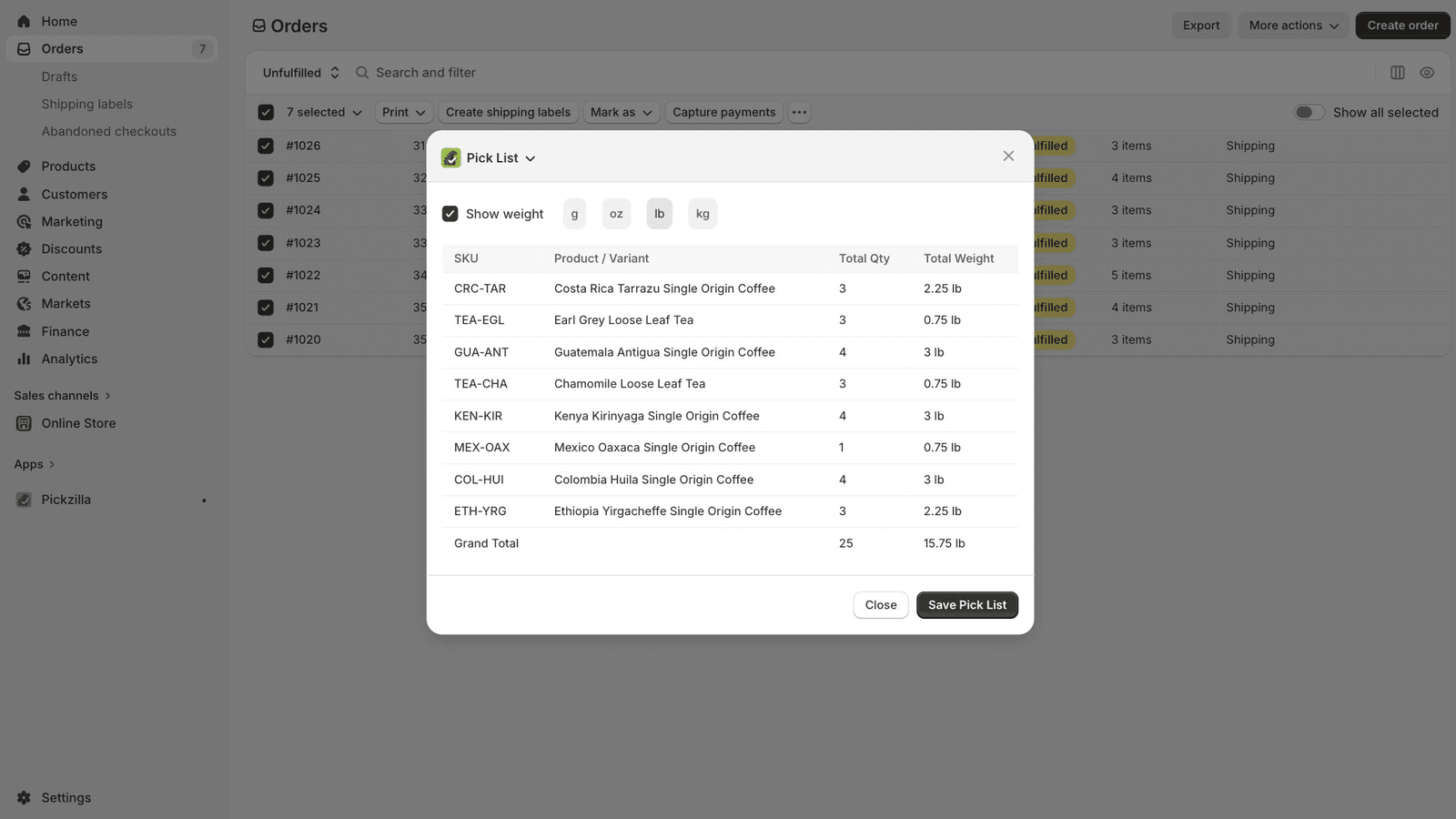Expand the Apps section

pos(35,464)
